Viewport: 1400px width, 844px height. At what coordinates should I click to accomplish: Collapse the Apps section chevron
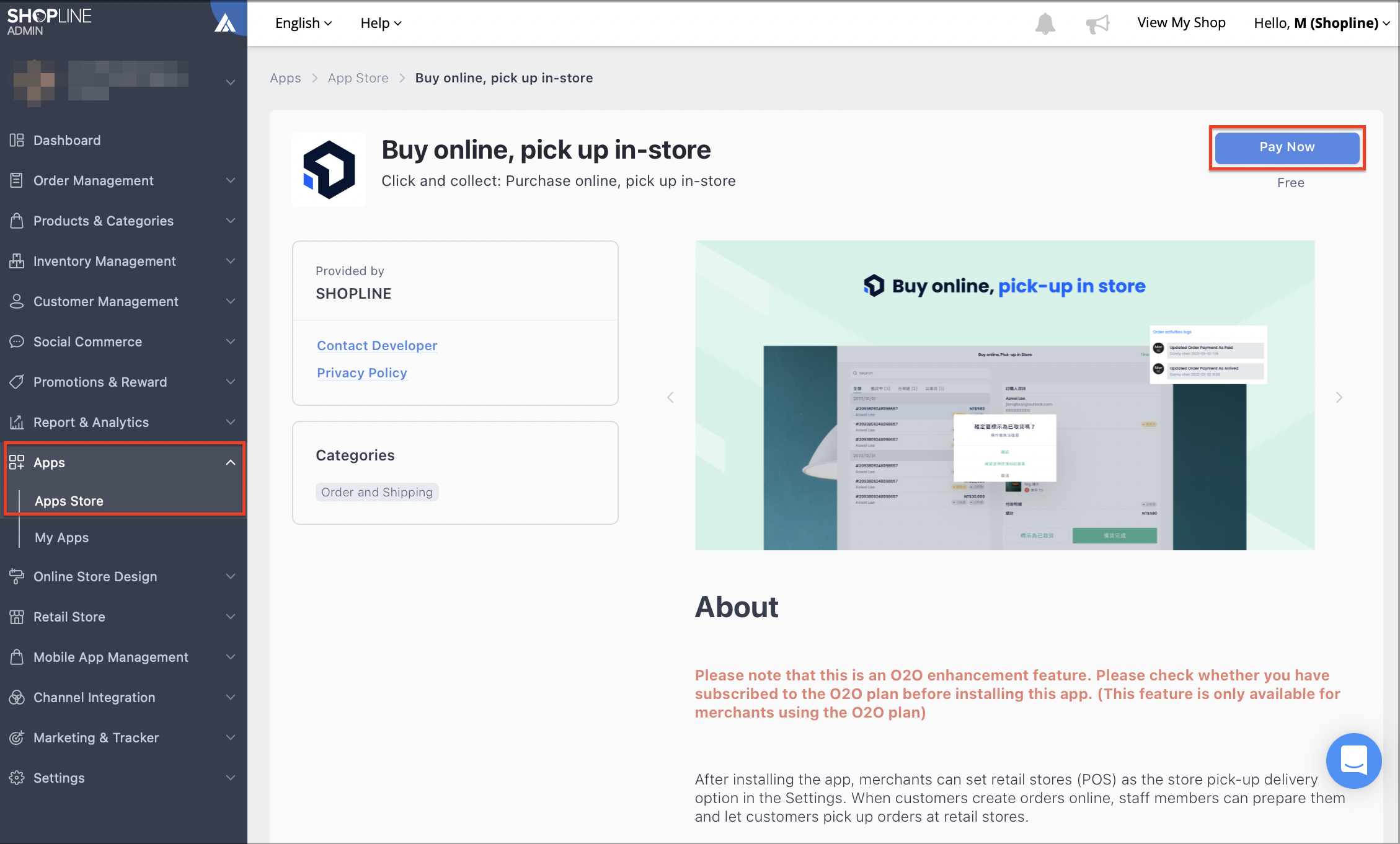(x=231, y=462)
